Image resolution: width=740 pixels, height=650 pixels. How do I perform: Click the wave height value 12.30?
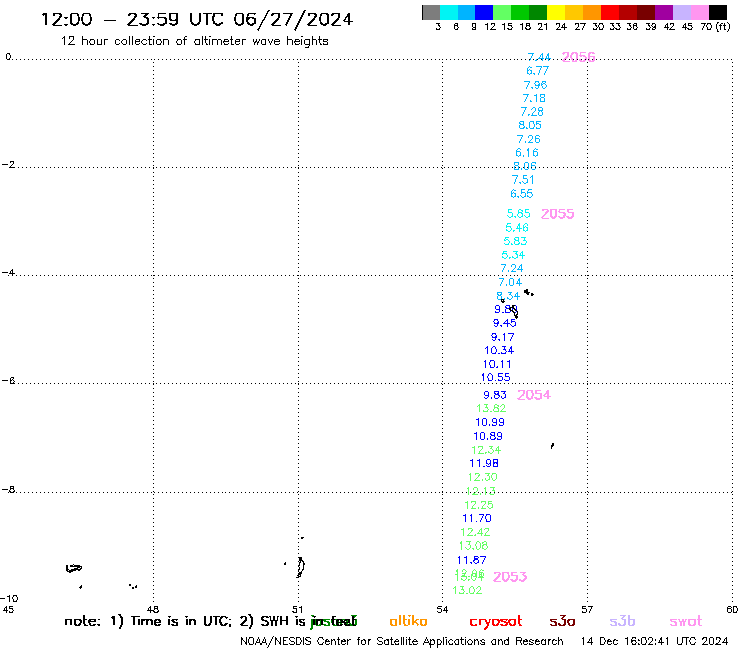[483, 477]
